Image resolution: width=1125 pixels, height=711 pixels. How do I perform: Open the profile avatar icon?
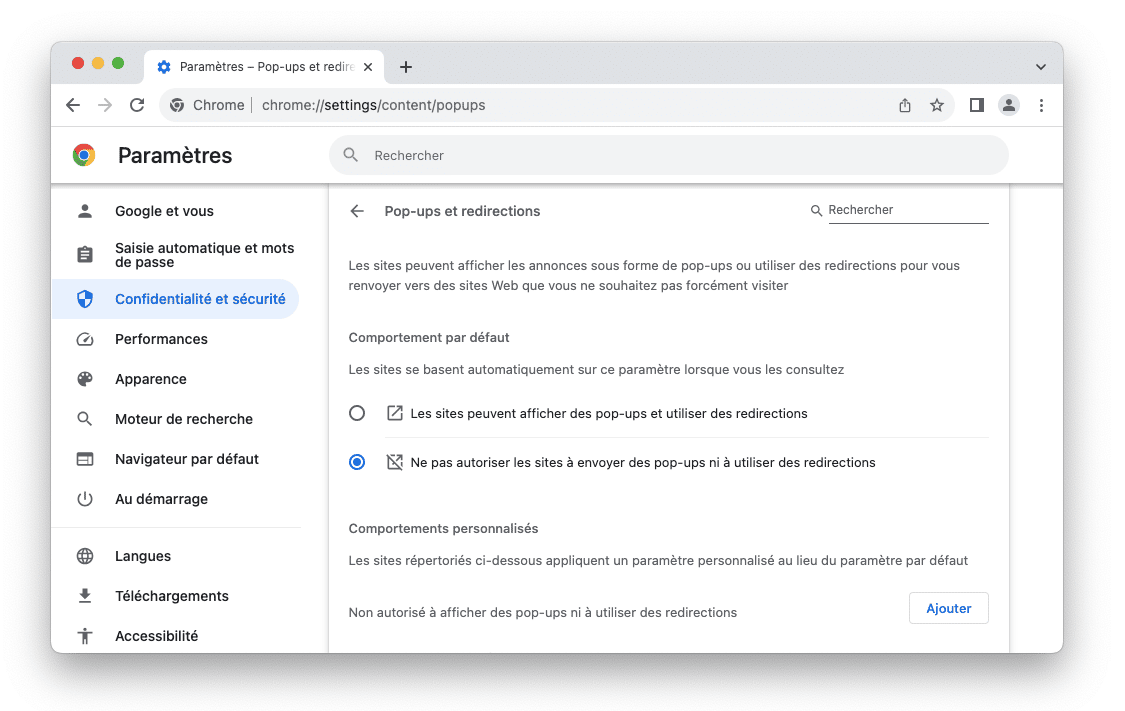[1009, 105]
